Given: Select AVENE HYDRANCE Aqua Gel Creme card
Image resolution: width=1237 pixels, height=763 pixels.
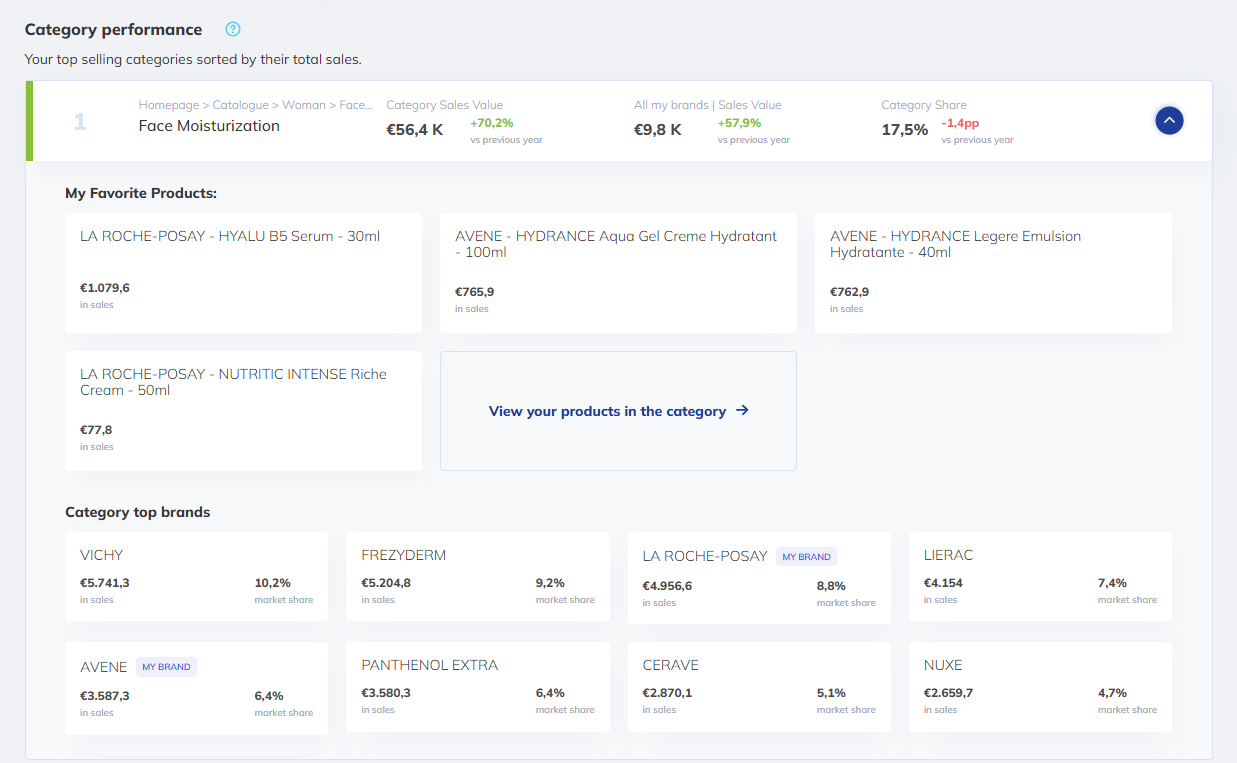Looking at the screenshot, I should click(x=618, y=272).
